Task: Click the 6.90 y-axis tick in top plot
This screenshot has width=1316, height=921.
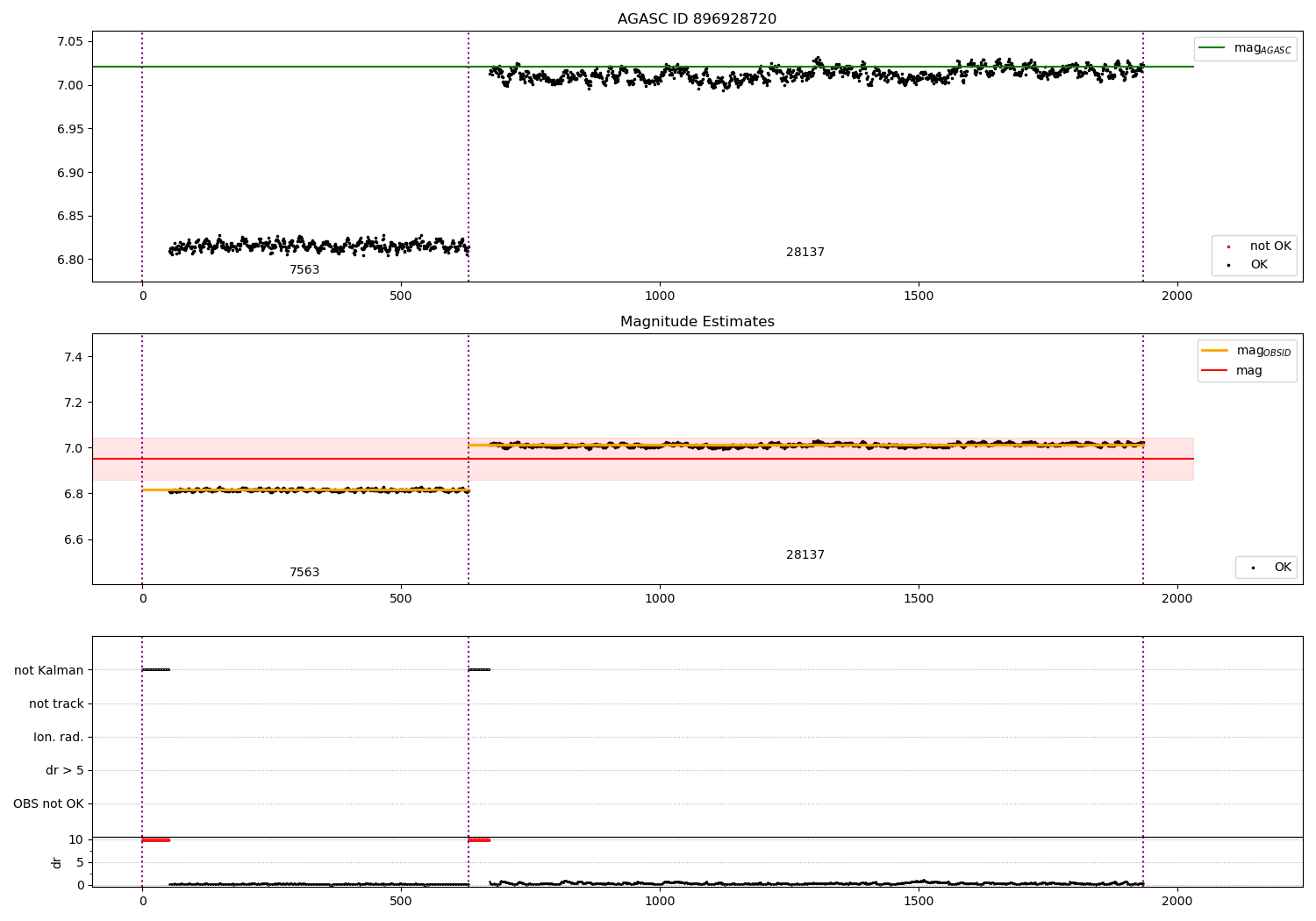Action: [69, 173]
